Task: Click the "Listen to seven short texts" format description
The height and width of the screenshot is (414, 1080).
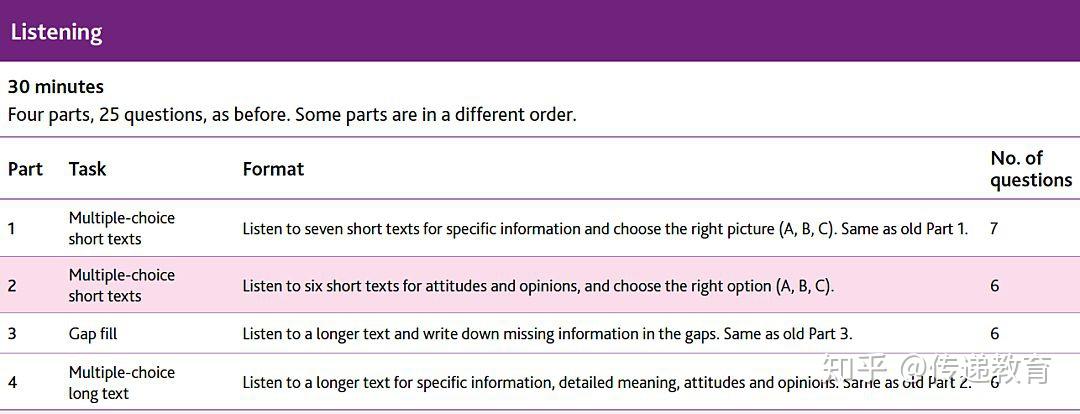Action: 605,228
